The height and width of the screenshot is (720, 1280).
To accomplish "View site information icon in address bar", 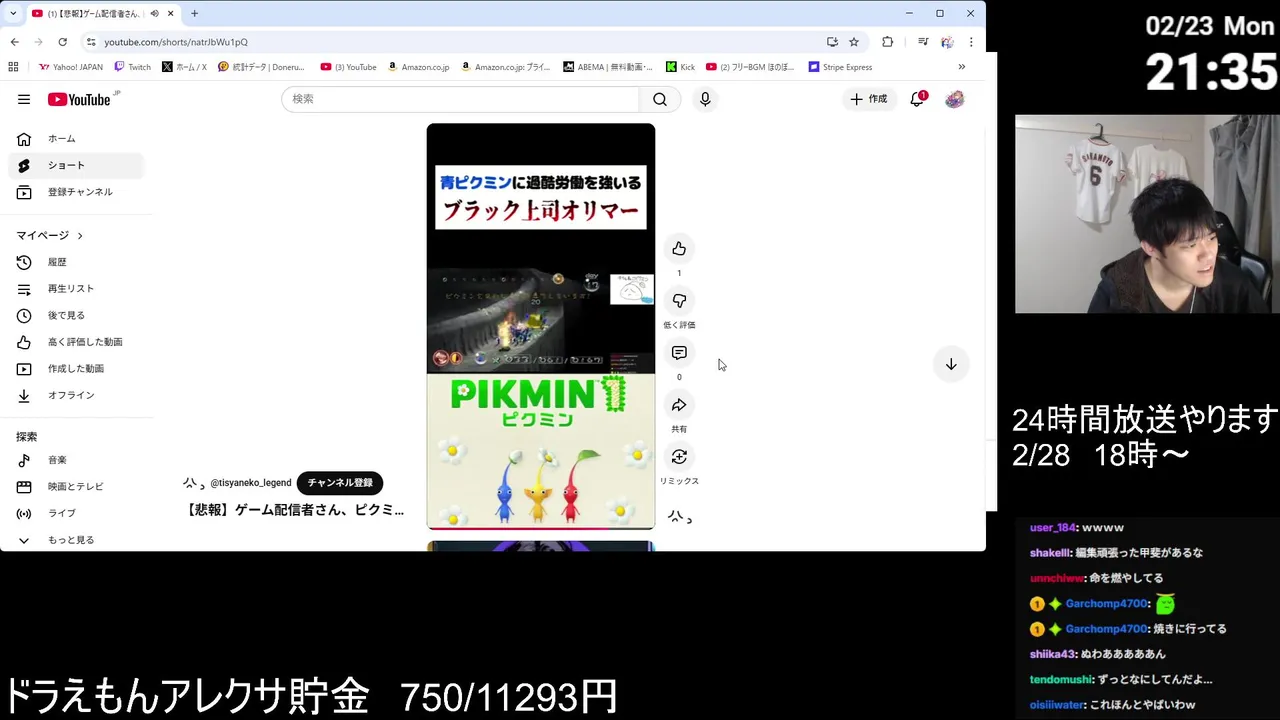I will point(91,42).
